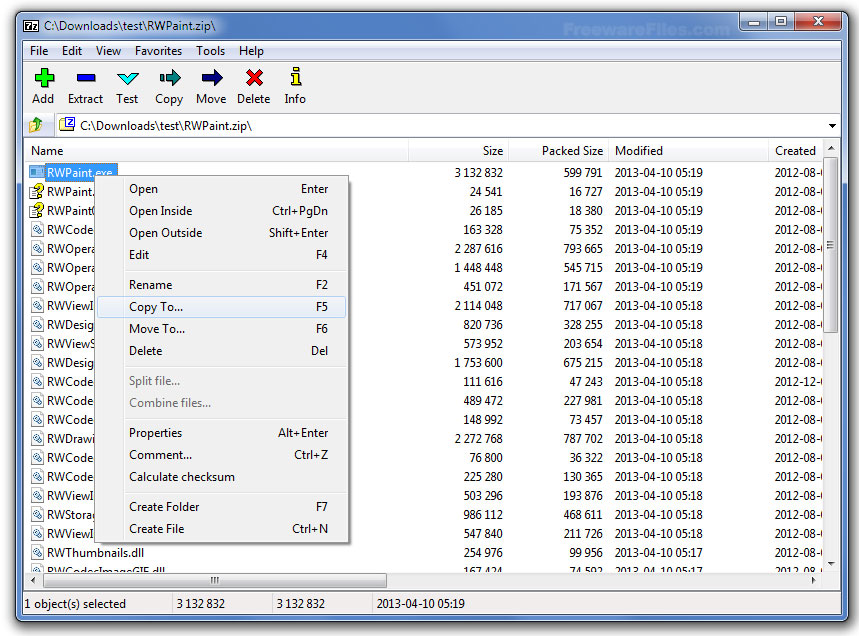The width and height of the screenshot is (859, 636).
Task: Choose Open Inside in context menu
Action: point(221,211)
